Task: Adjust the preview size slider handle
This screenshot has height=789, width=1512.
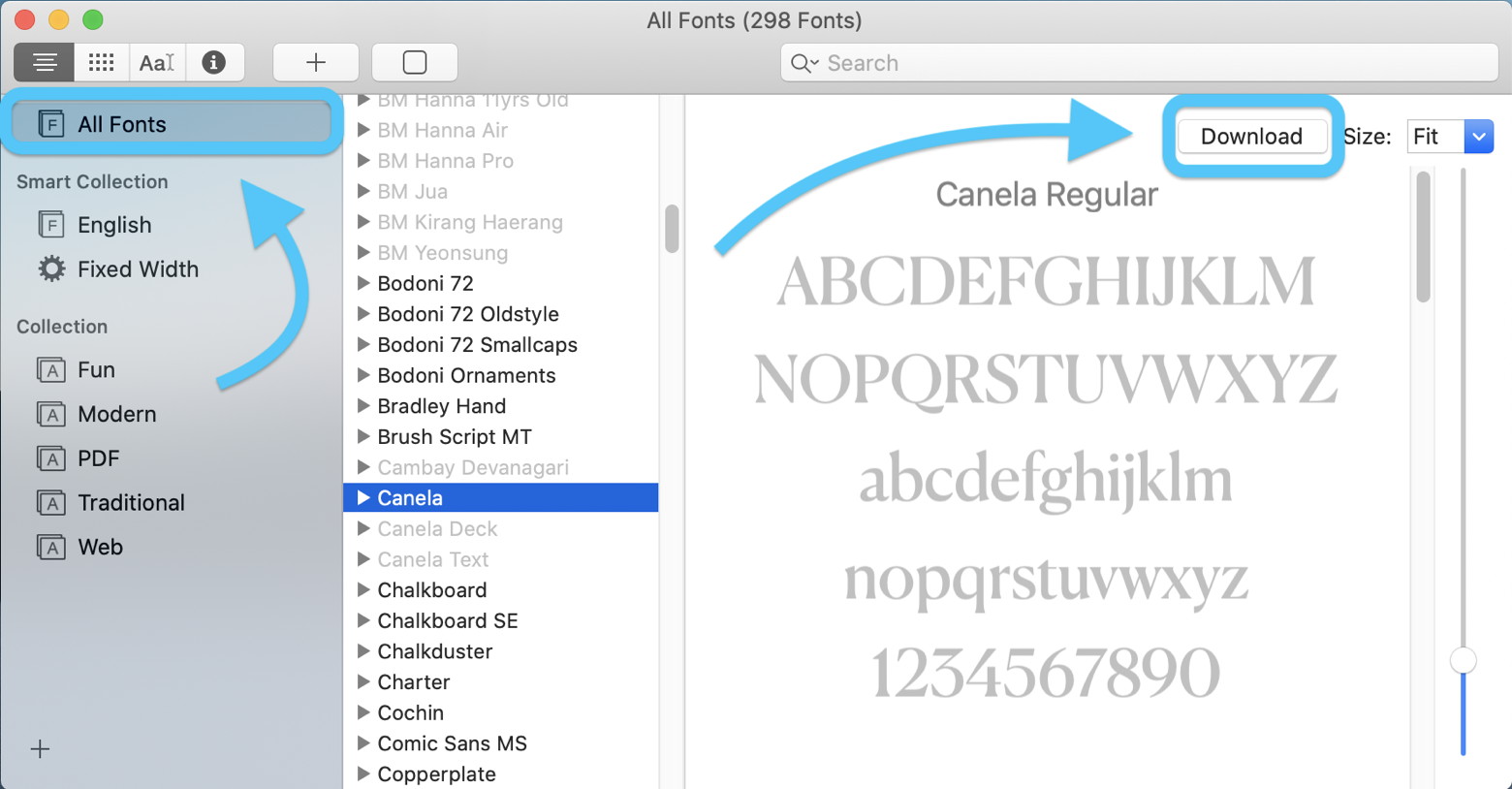Action: coord(1463,661)
